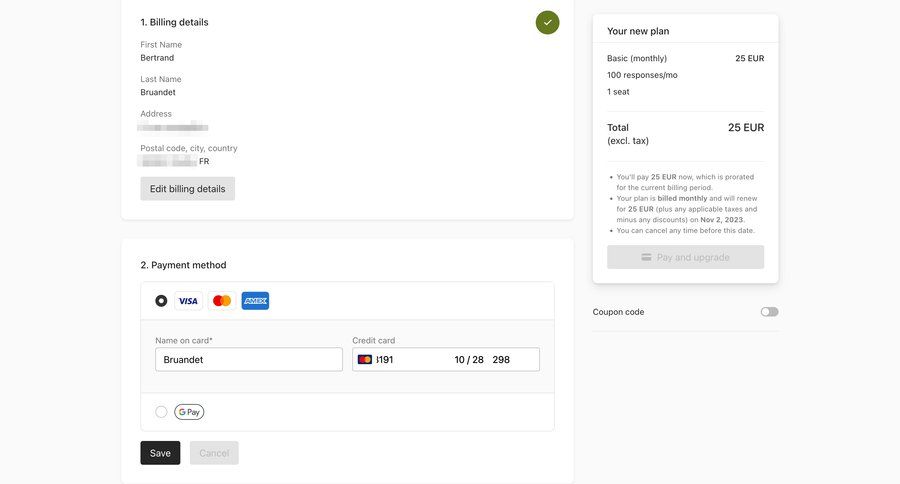Viewport: 900px width, 484px height.
Task: Click the Payment method section heading
Action: pyautogui.click(x=183, y=265)
